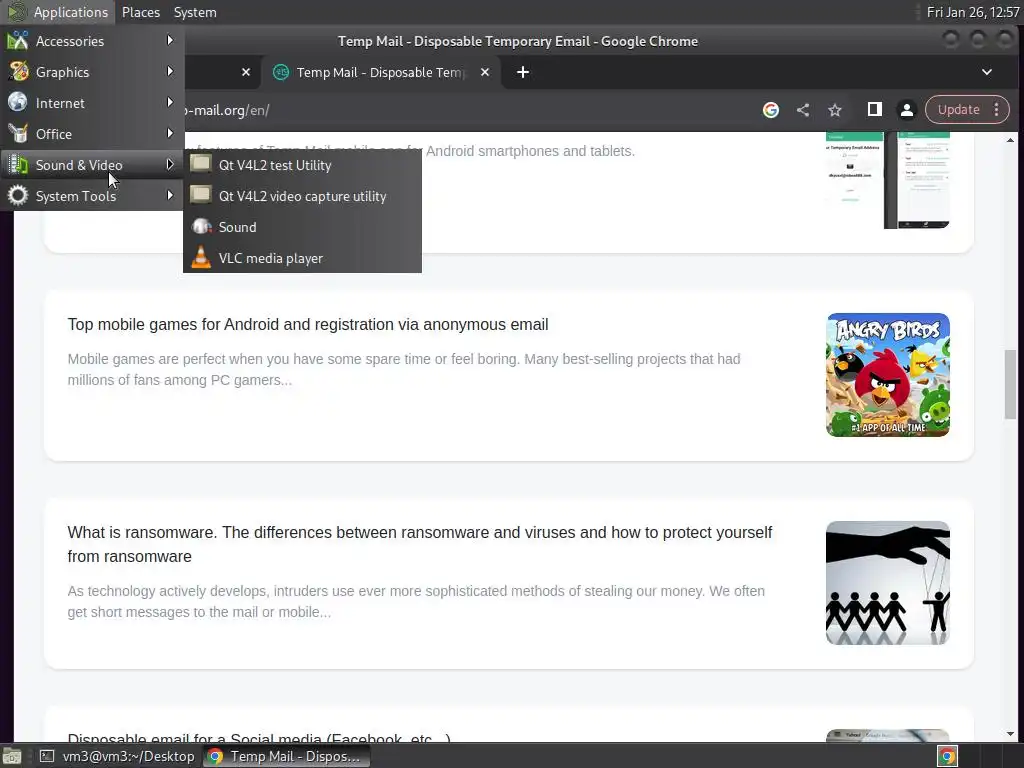Open Chrome three-dot menu

(997, 110)
